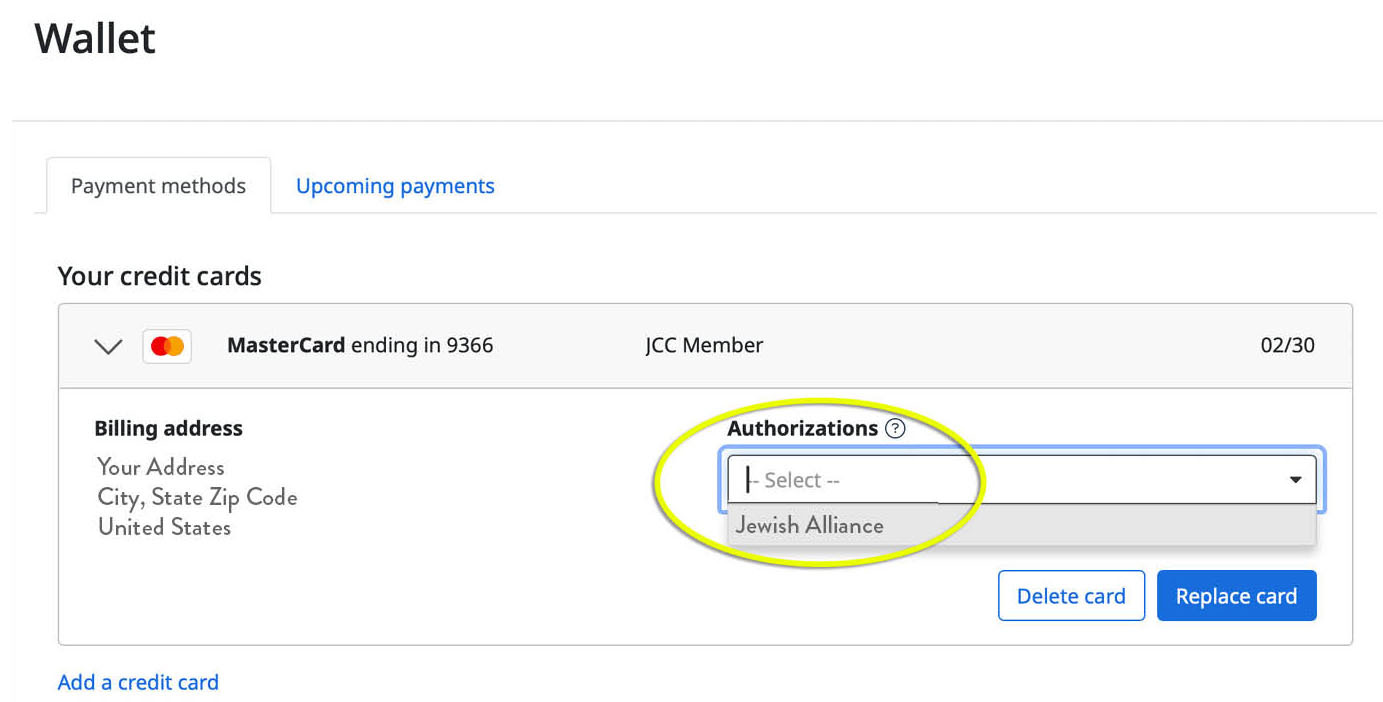The width and height of the screenshot is (1383, 702).
Task: Focus the Authorizations Select input field
Action: click(x=1000, y=480)
